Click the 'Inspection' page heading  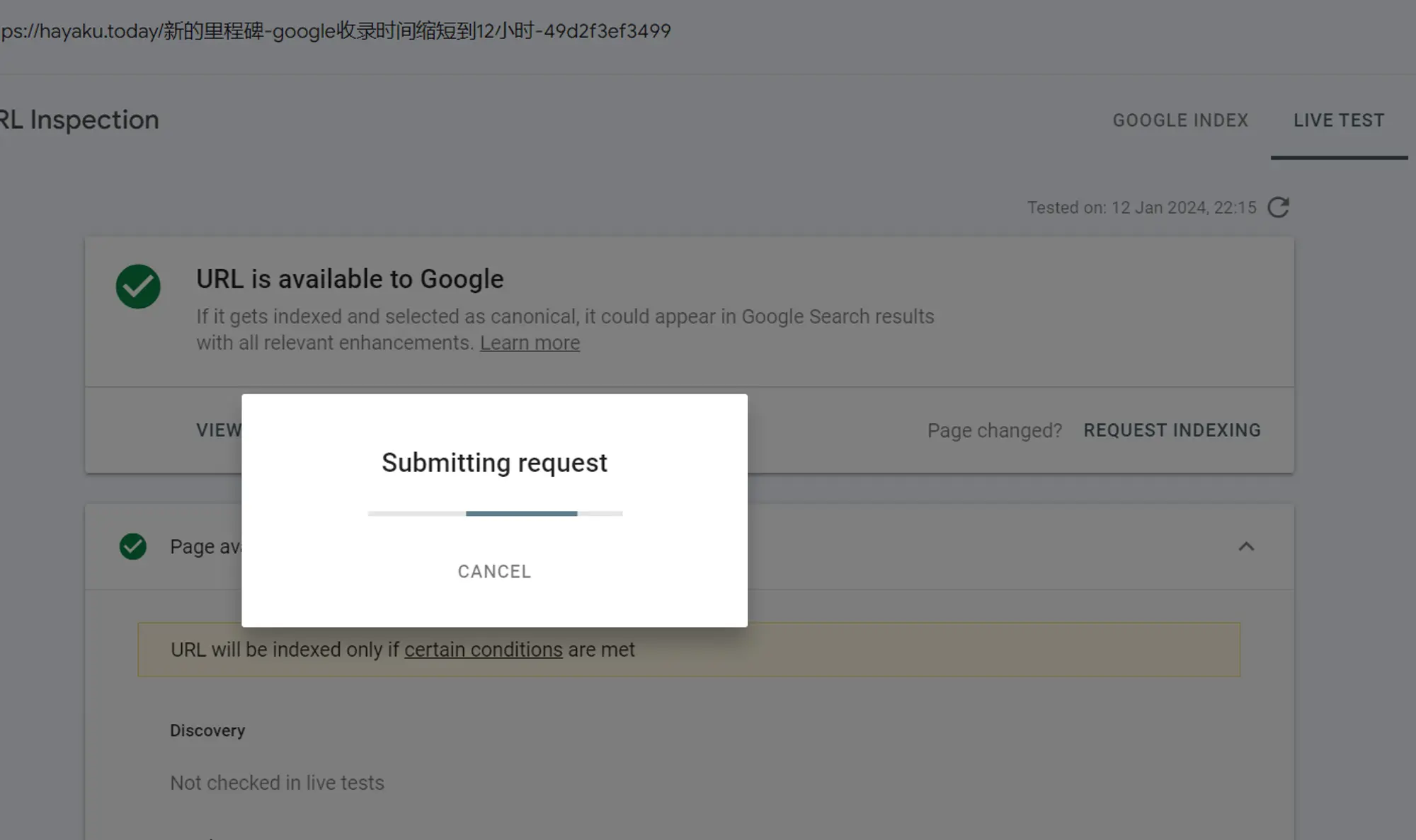tap(79, 120)
